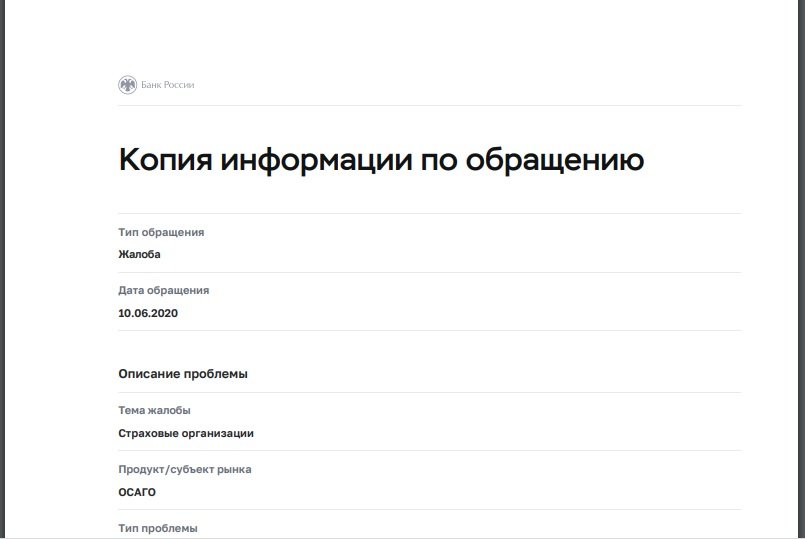Click the 'Страховые организации' value
The height and width of the screenshot is (539, 805).
(x=186, y=433)
